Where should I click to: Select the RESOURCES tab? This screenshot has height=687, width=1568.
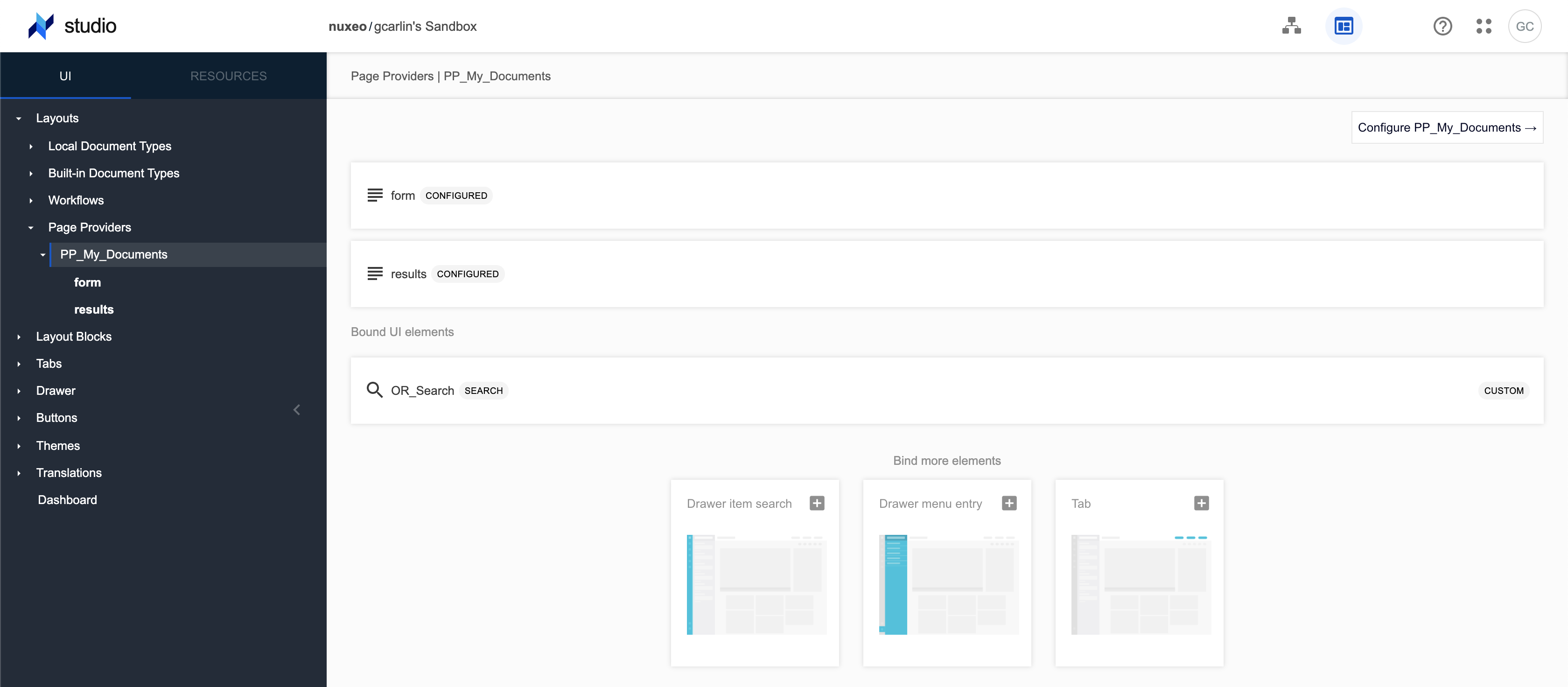pyautogui.click(x=228, y=75)
